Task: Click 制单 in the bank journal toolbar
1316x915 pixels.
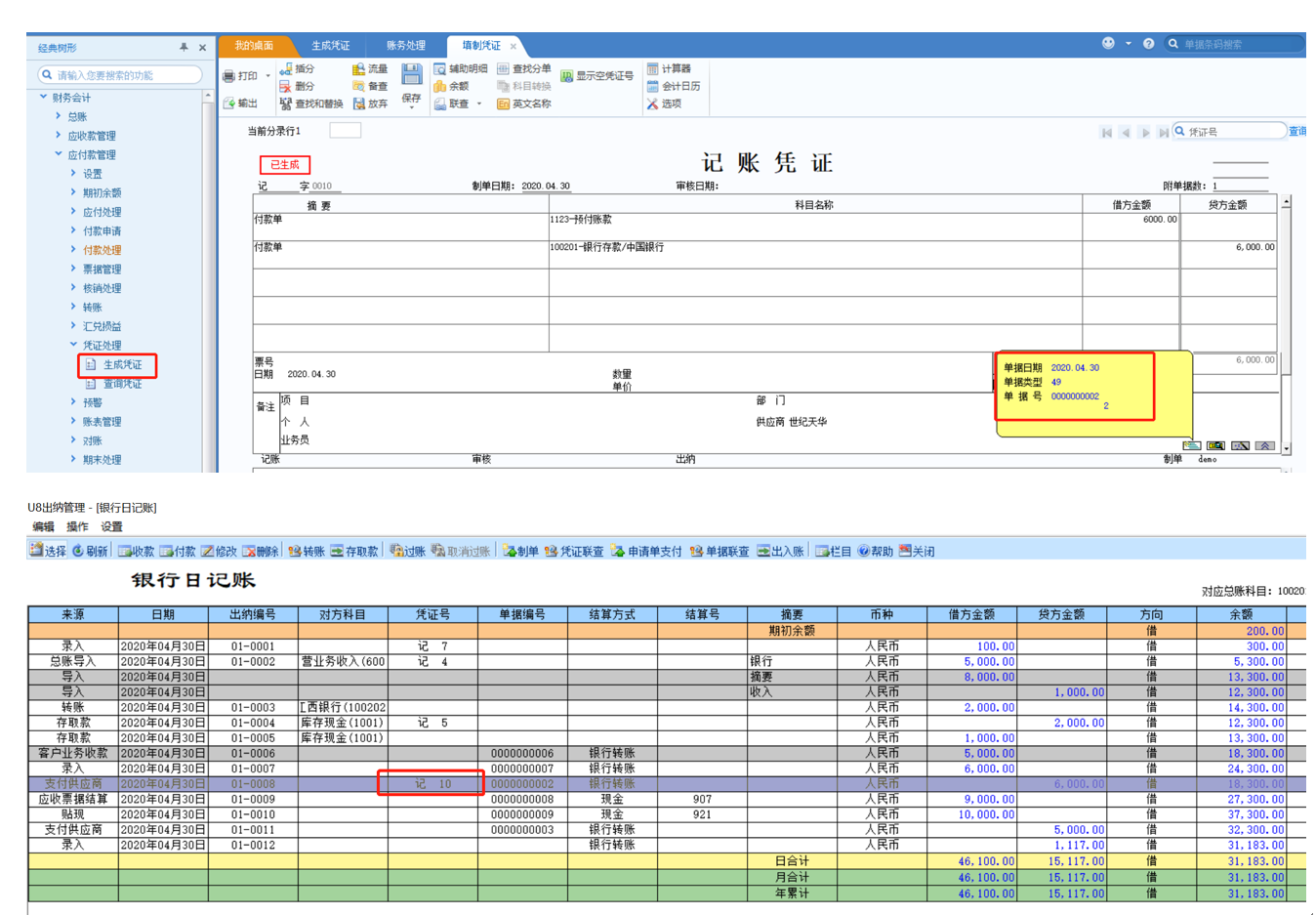Action: pyautogui.click(x=520, y=551)
